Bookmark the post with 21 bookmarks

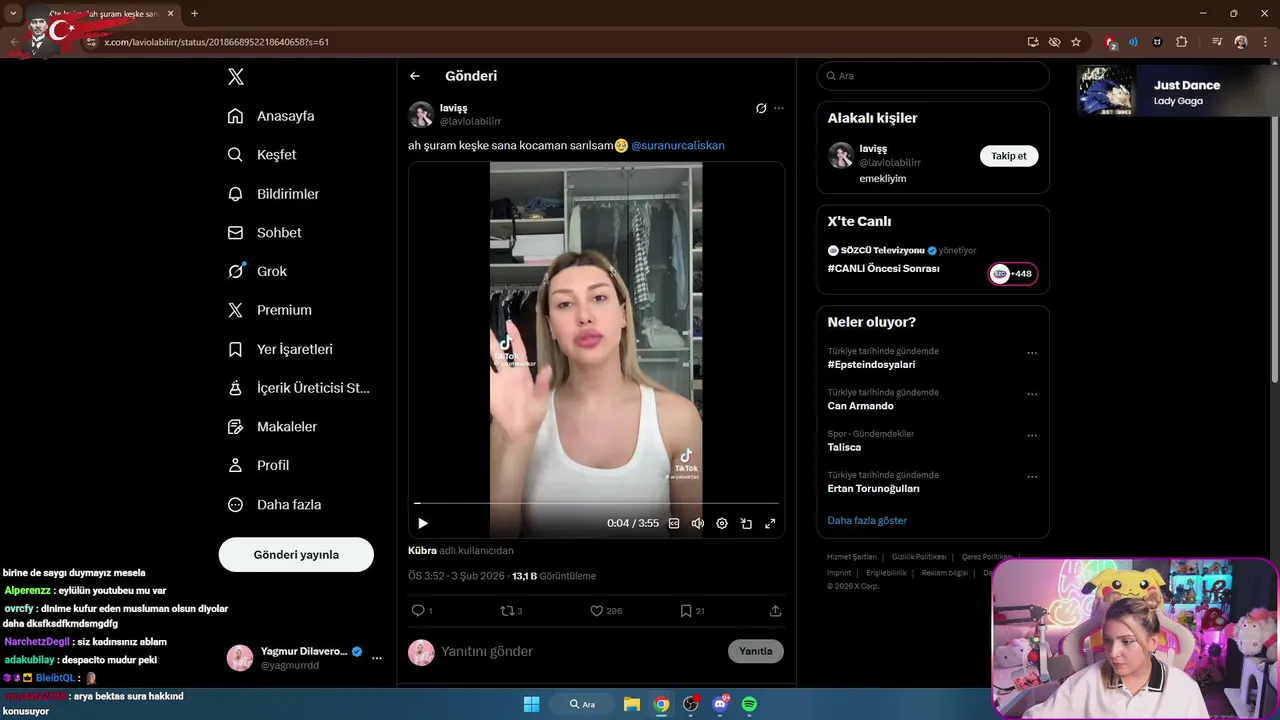click(x=692, y=611)
